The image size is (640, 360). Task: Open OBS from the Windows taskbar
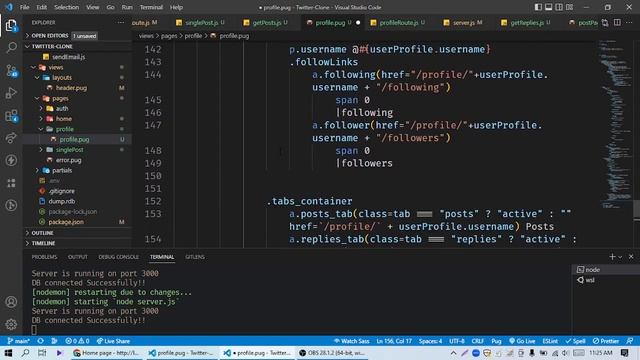[331, 353]
